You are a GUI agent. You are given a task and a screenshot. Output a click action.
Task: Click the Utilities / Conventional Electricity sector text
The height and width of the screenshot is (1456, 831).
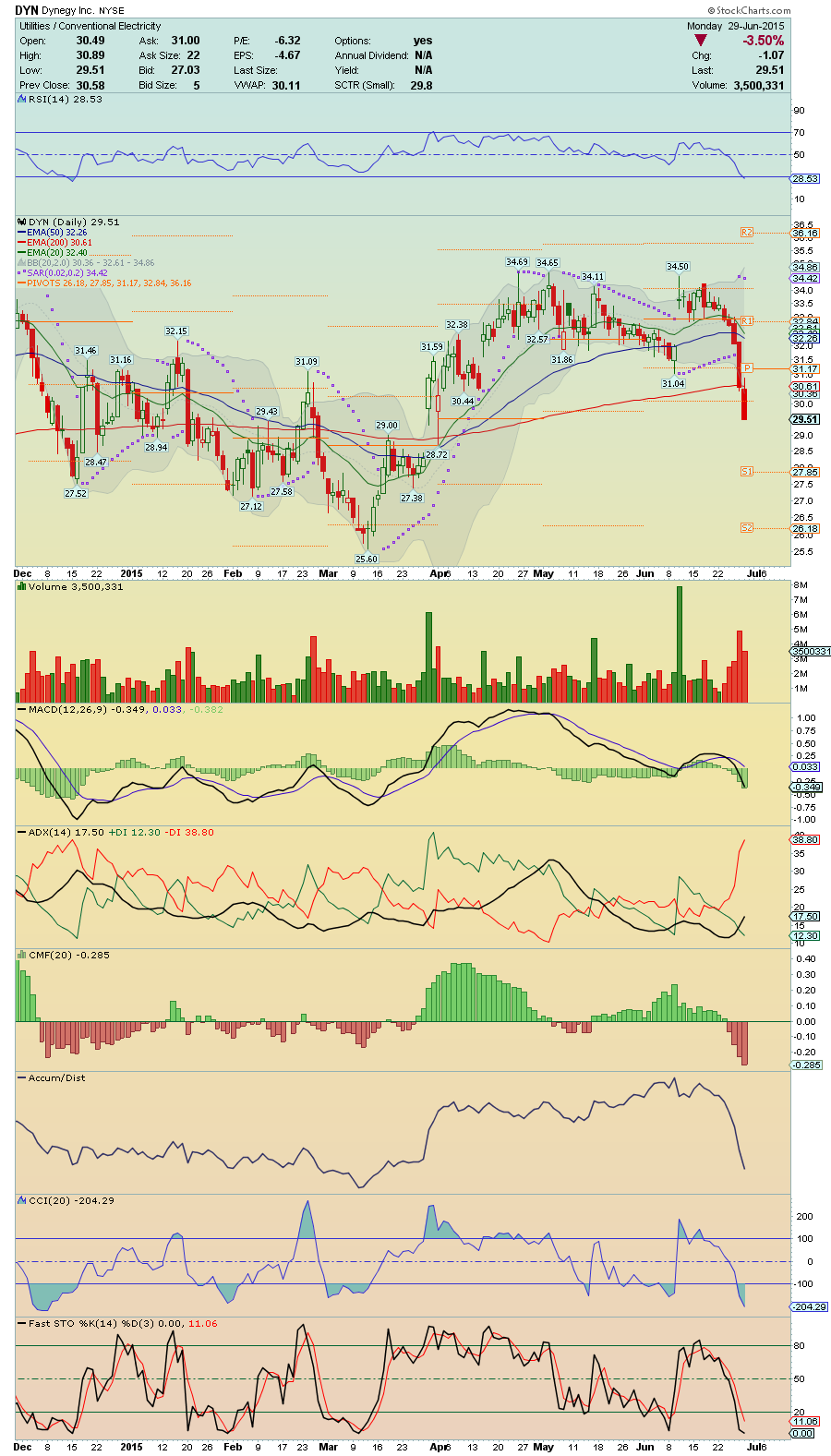tap(90, 26)
